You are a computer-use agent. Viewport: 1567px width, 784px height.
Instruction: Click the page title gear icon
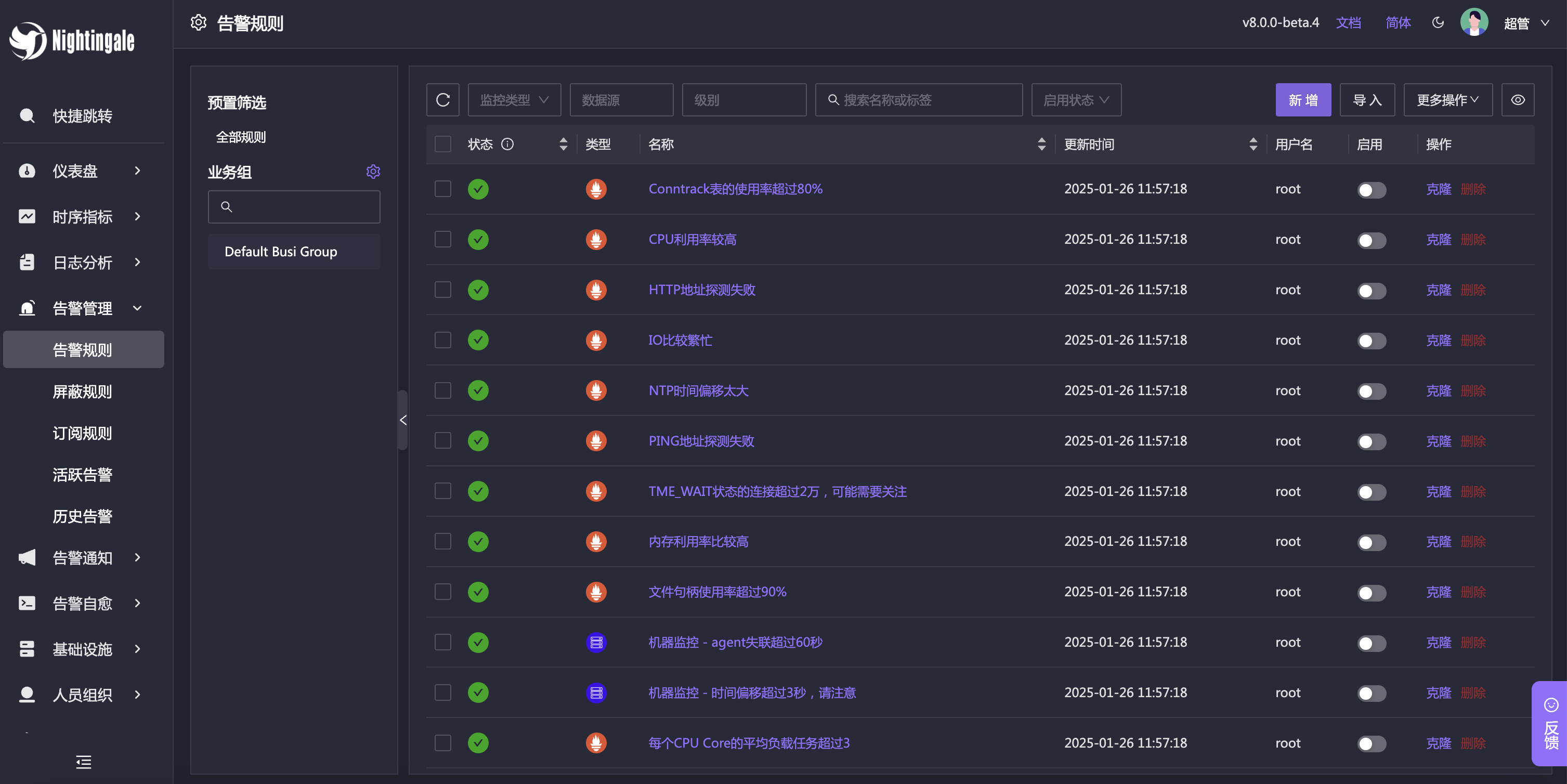pyautogui.click(x=198, y=22)
